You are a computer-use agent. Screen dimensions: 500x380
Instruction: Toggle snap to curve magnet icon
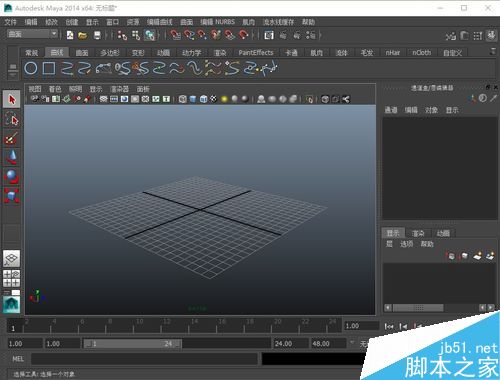coord(189,35)
